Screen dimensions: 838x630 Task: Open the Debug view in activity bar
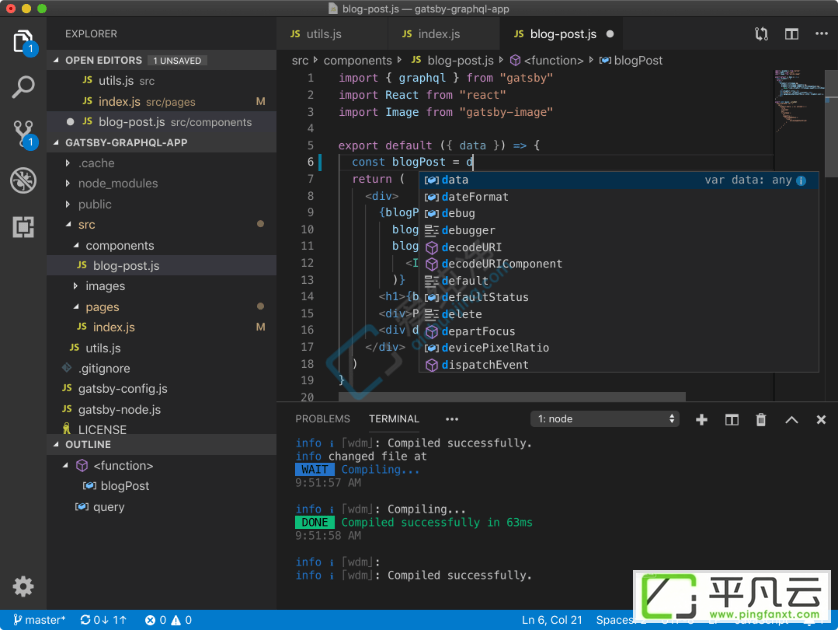pyautogui.click(x=23, y=180)
